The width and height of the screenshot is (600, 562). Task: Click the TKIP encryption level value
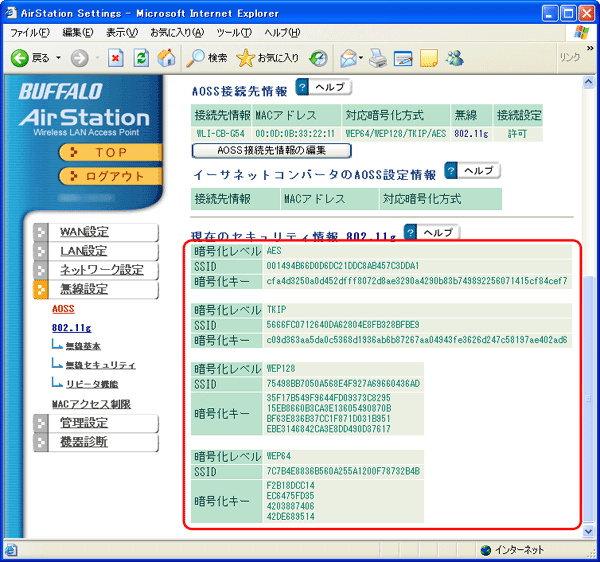point(276,310)
